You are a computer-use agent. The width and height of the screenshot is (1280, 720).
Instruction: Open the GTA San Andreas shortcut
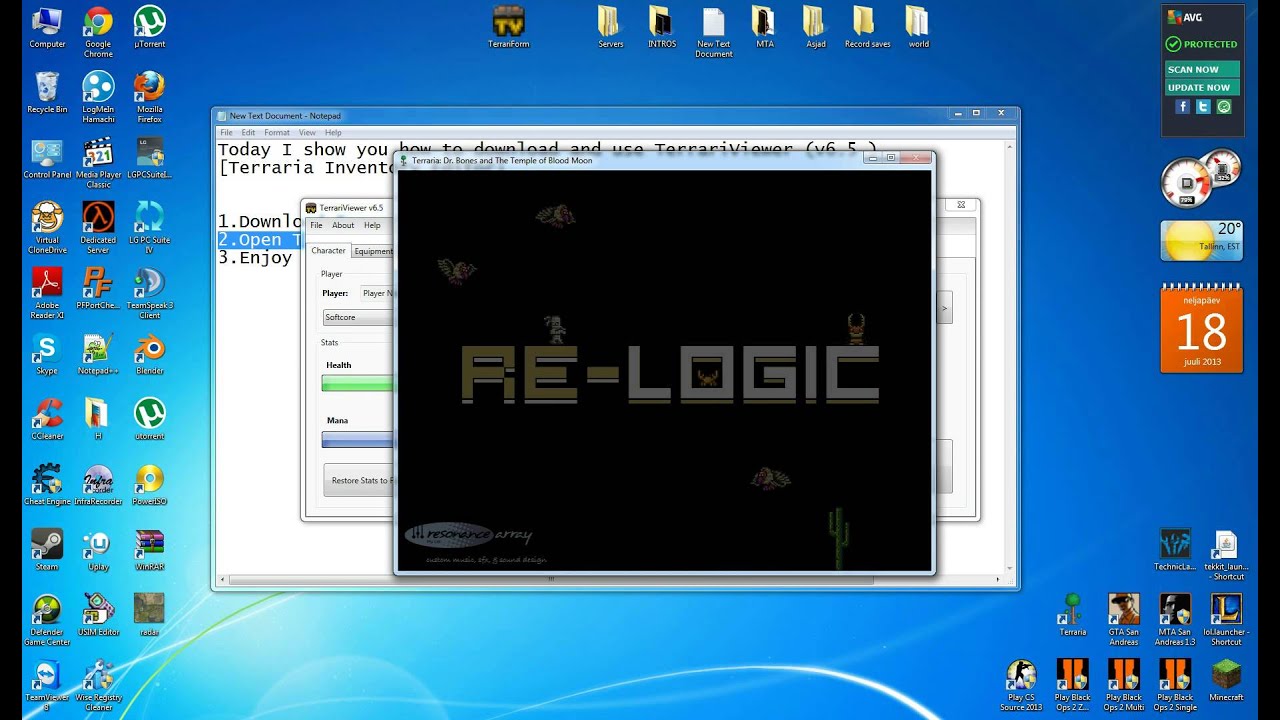(1124, 619)
